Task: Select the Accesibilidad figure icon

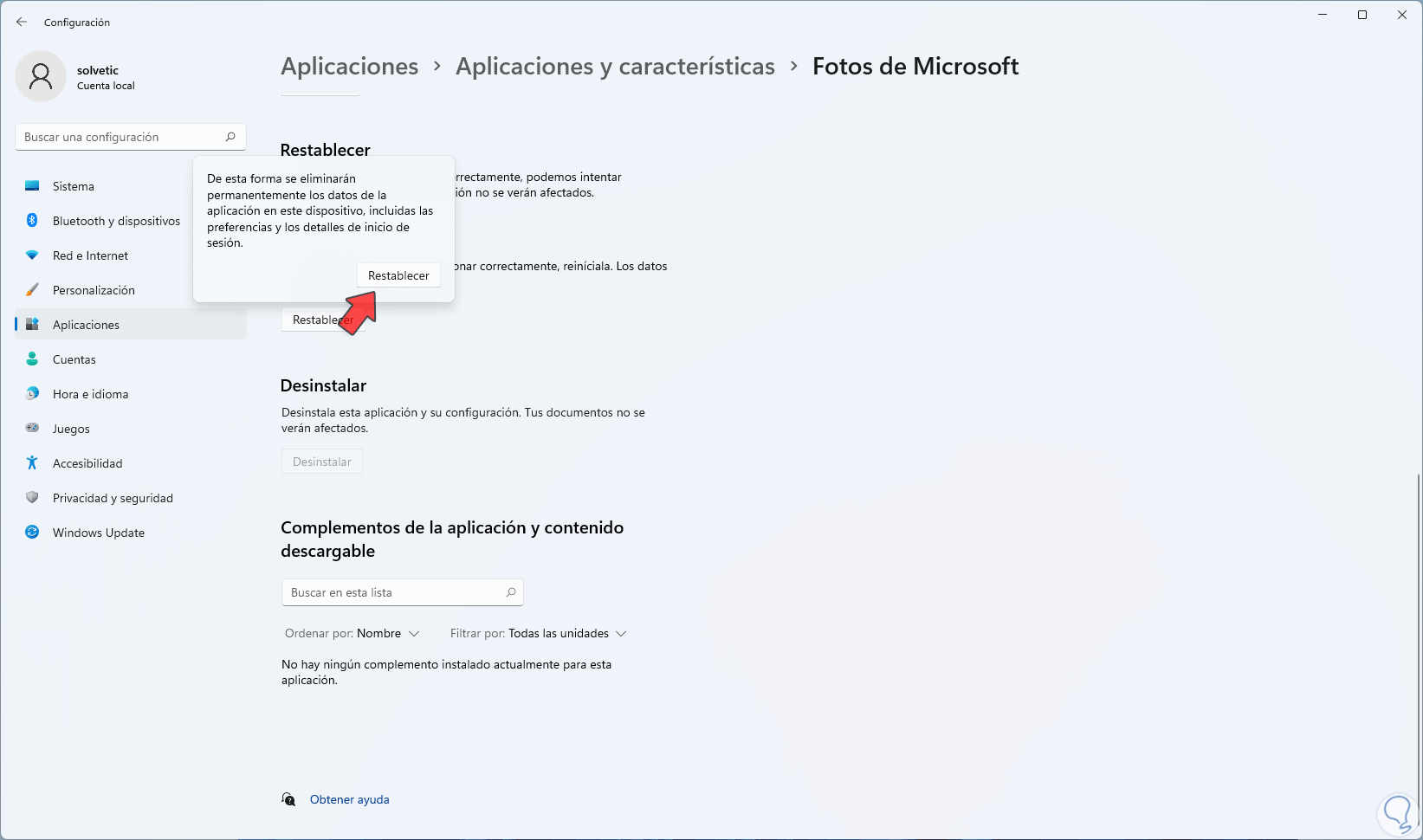Action: coord(32,463)
